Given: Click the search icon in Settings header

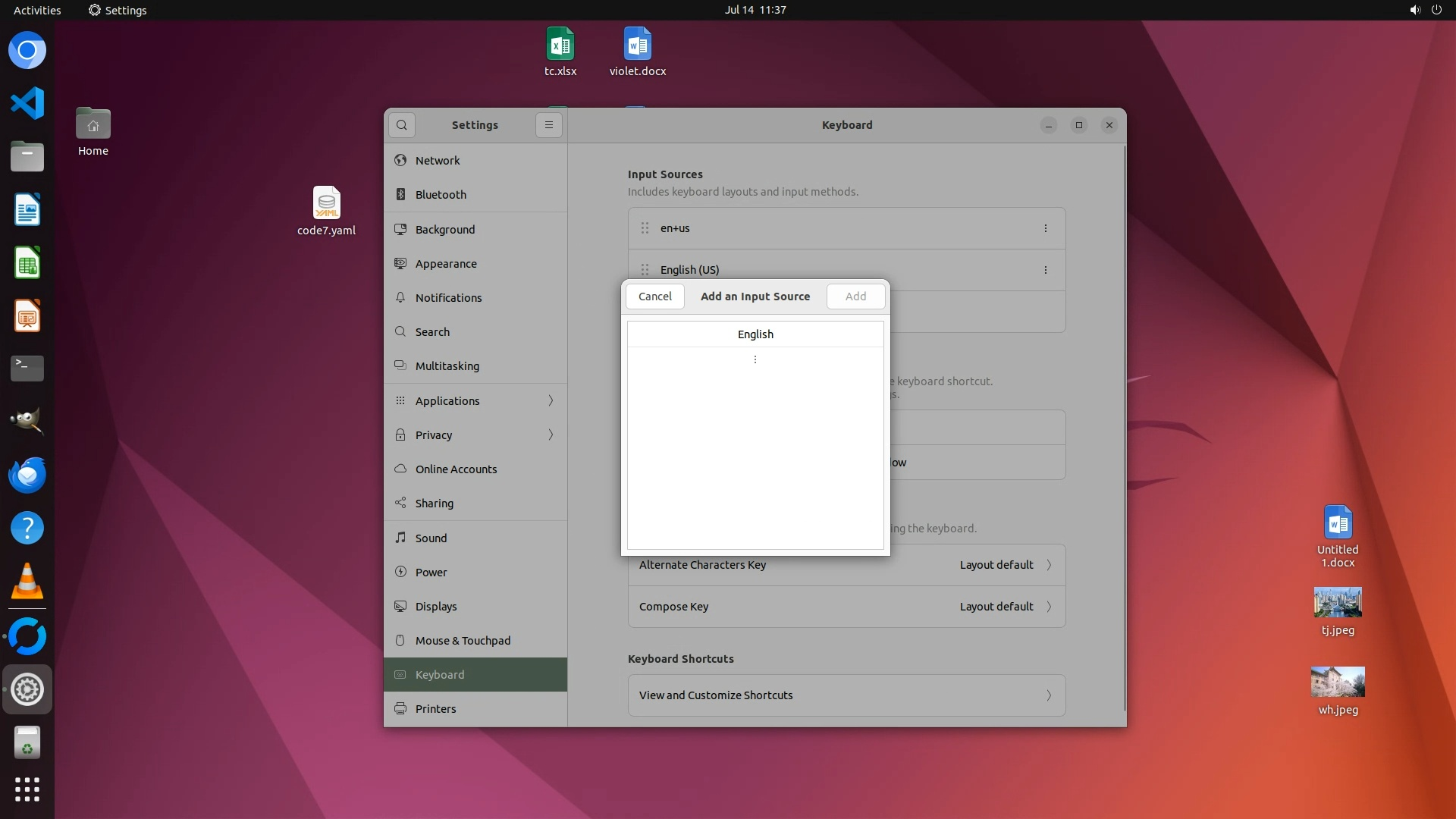Looking at the screenshot, I should pos(402,125).
